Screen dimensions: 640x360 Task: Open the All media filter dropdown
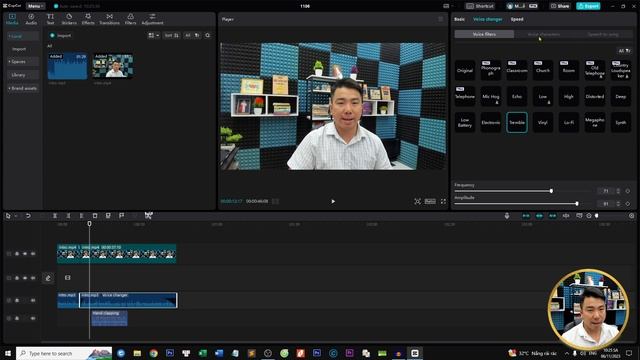click(x=192, y=36)
